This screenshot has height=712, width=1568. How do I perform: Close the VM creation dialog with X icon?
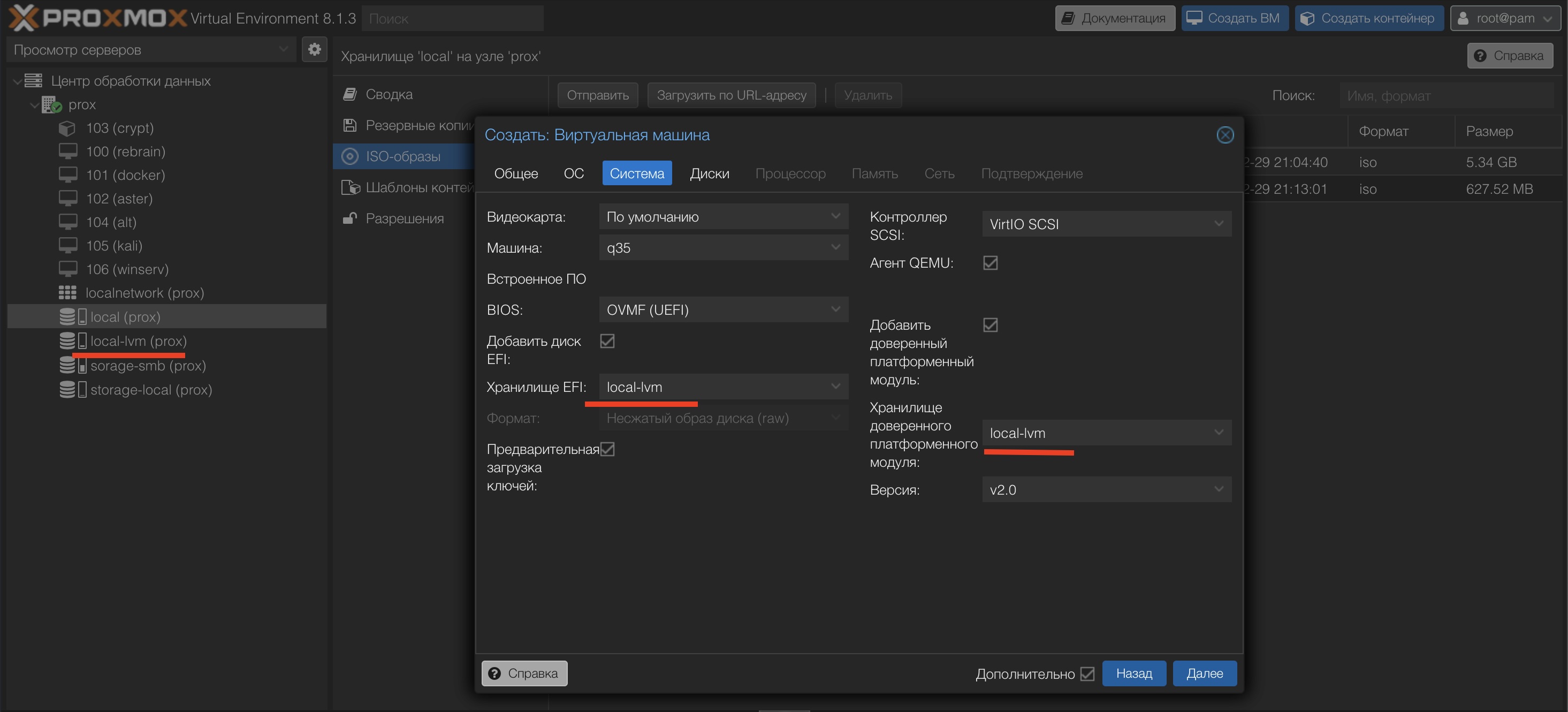coord(1224,135)
